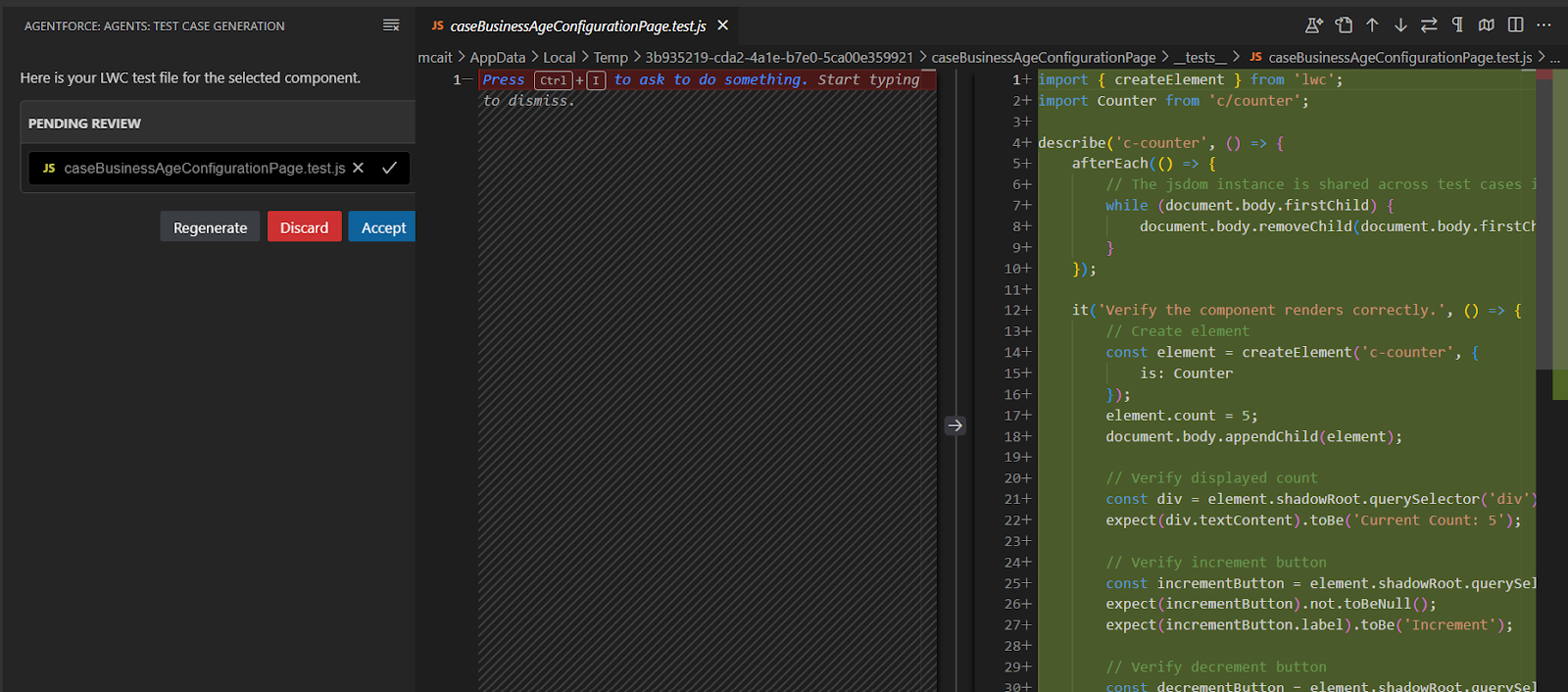This screenshot has height=692, width=1568.
Task: Click the '// Create element' comment line
Action: (1178, 331)
